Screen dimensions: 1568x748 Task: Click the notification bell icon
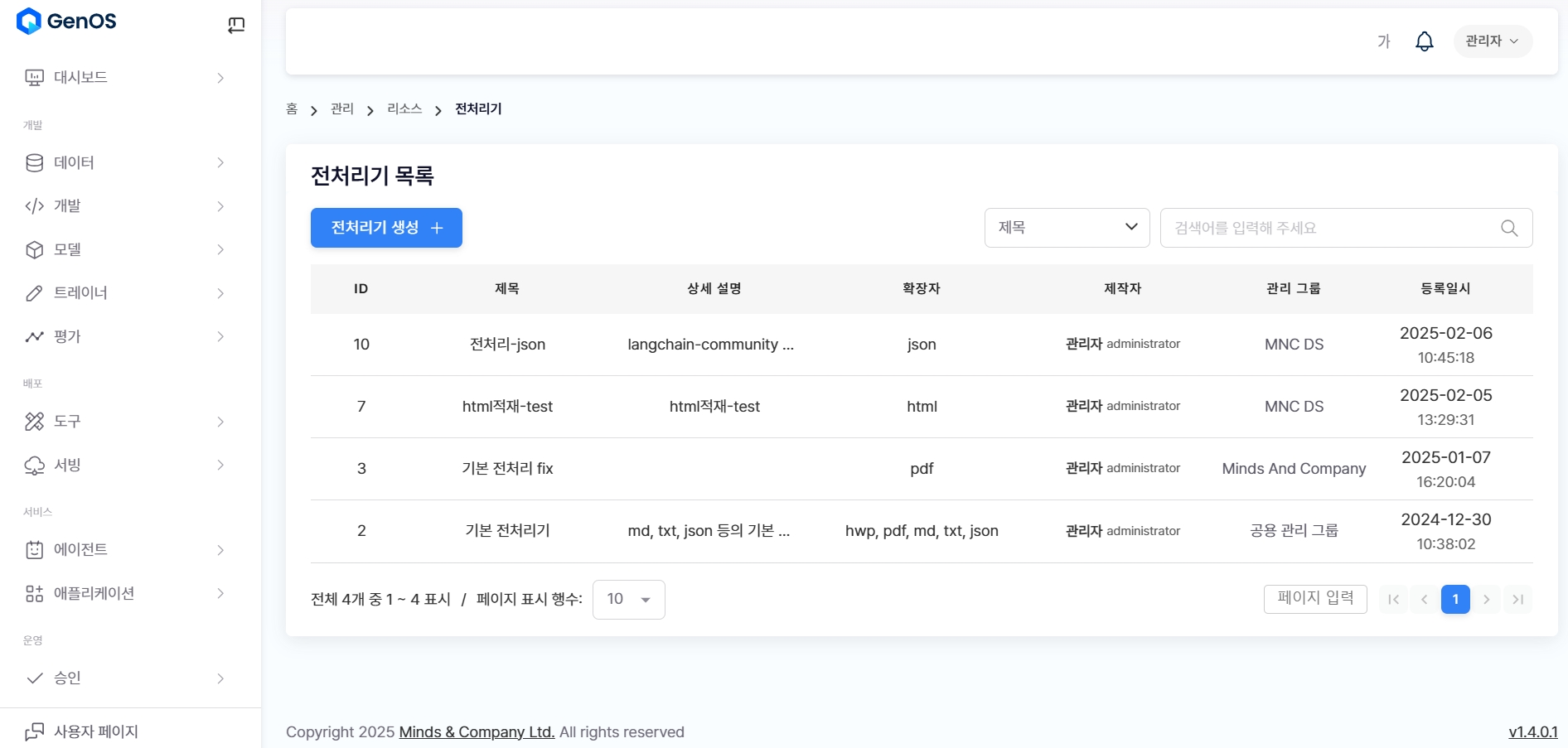click(x=1424, y=41)
